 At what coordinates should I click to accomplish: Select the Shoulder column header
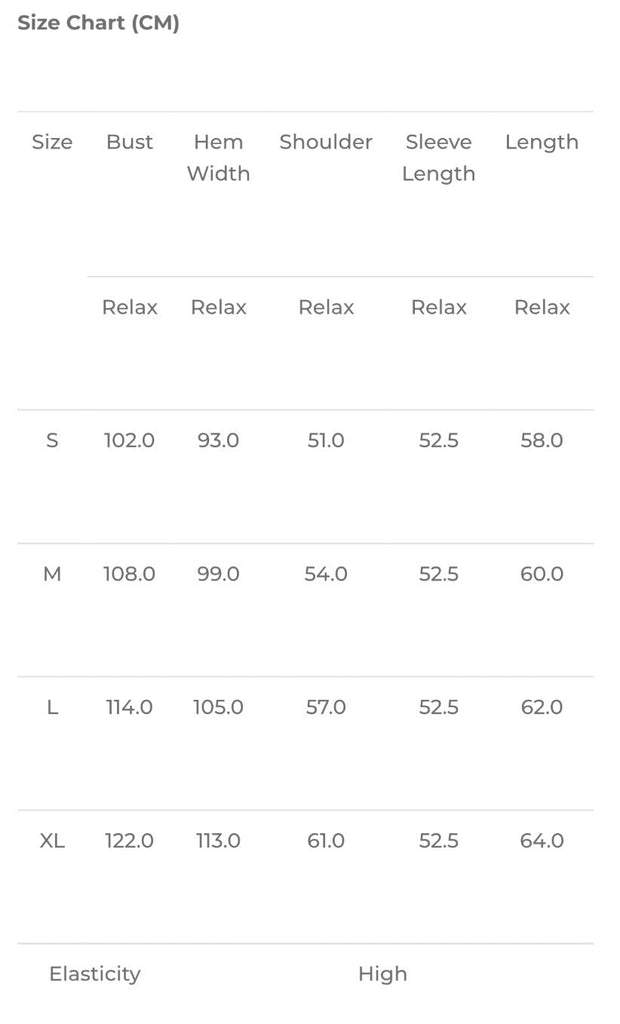click(326, 142)
